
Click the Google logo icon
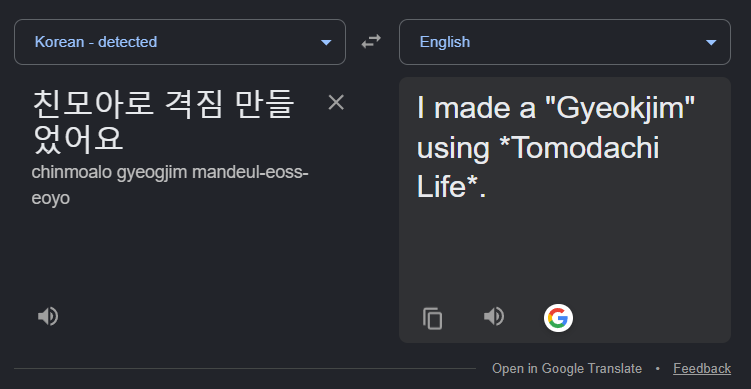[x=558, y=318]
